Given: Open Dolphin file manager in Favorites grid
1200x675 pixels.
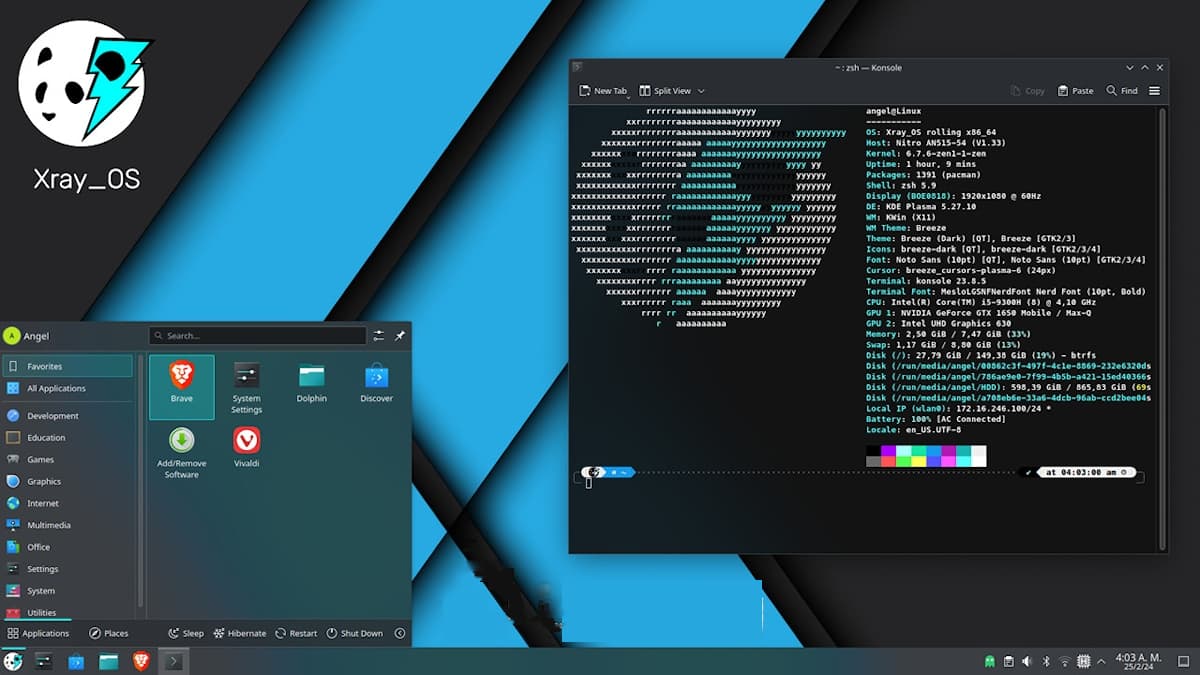Looking at the screenshot, I should point(311,384).
